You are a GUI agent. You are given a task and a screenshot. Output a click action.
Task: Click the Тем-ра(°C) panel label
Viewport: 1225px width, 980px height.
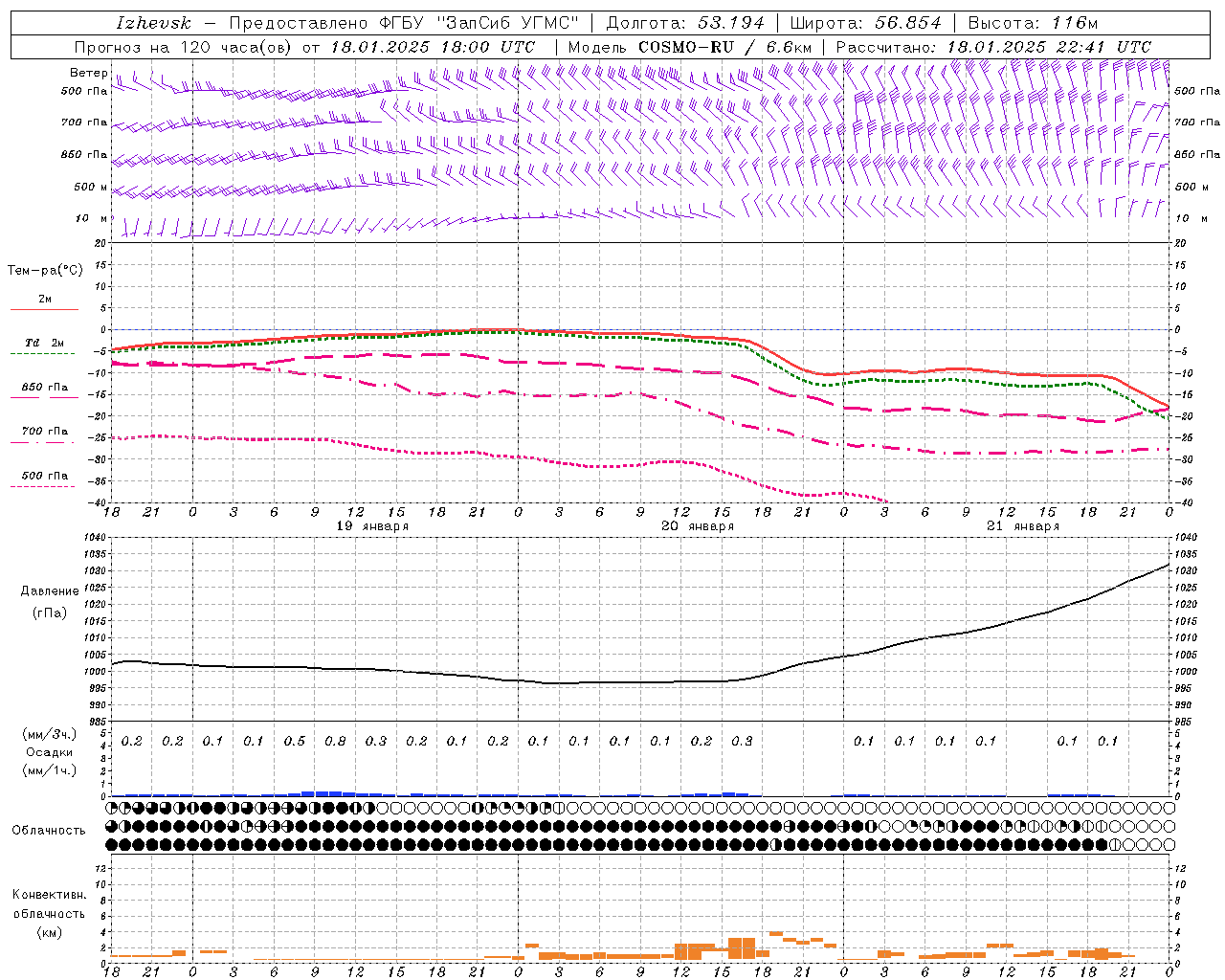click(x=45, y=271)
